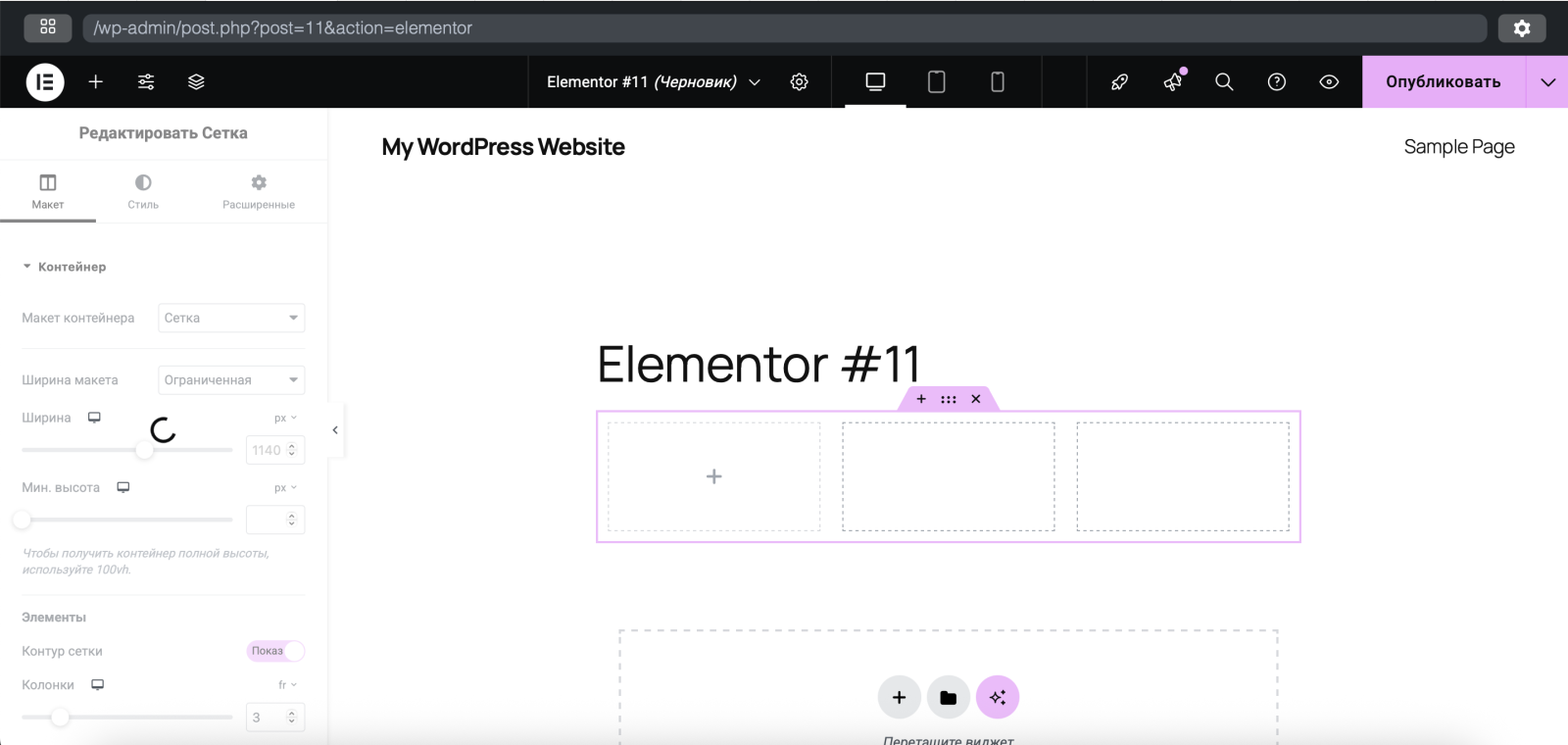Open the help question mark icon
Screen dimensions: 1568x745
pos(1276,82)
